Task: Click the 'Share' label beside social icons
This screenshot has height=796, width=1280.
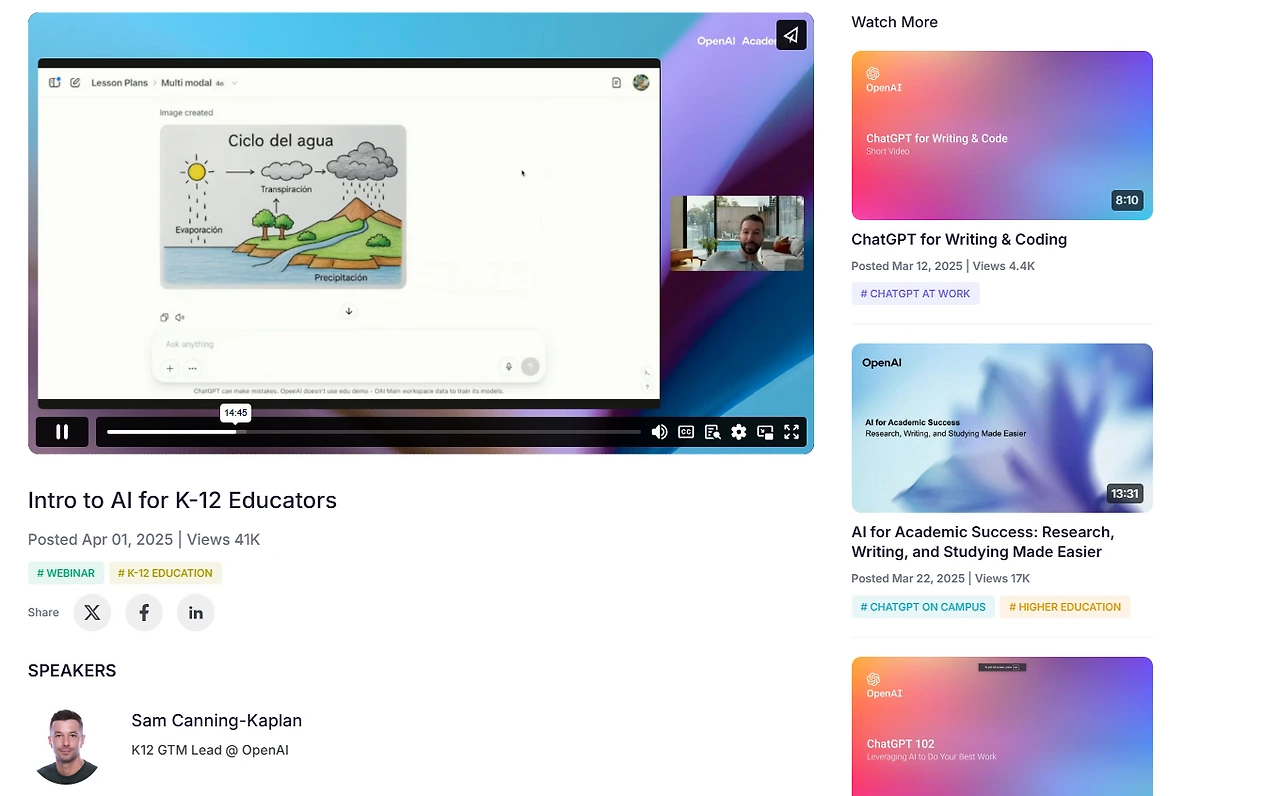Action: coord(43,612)
